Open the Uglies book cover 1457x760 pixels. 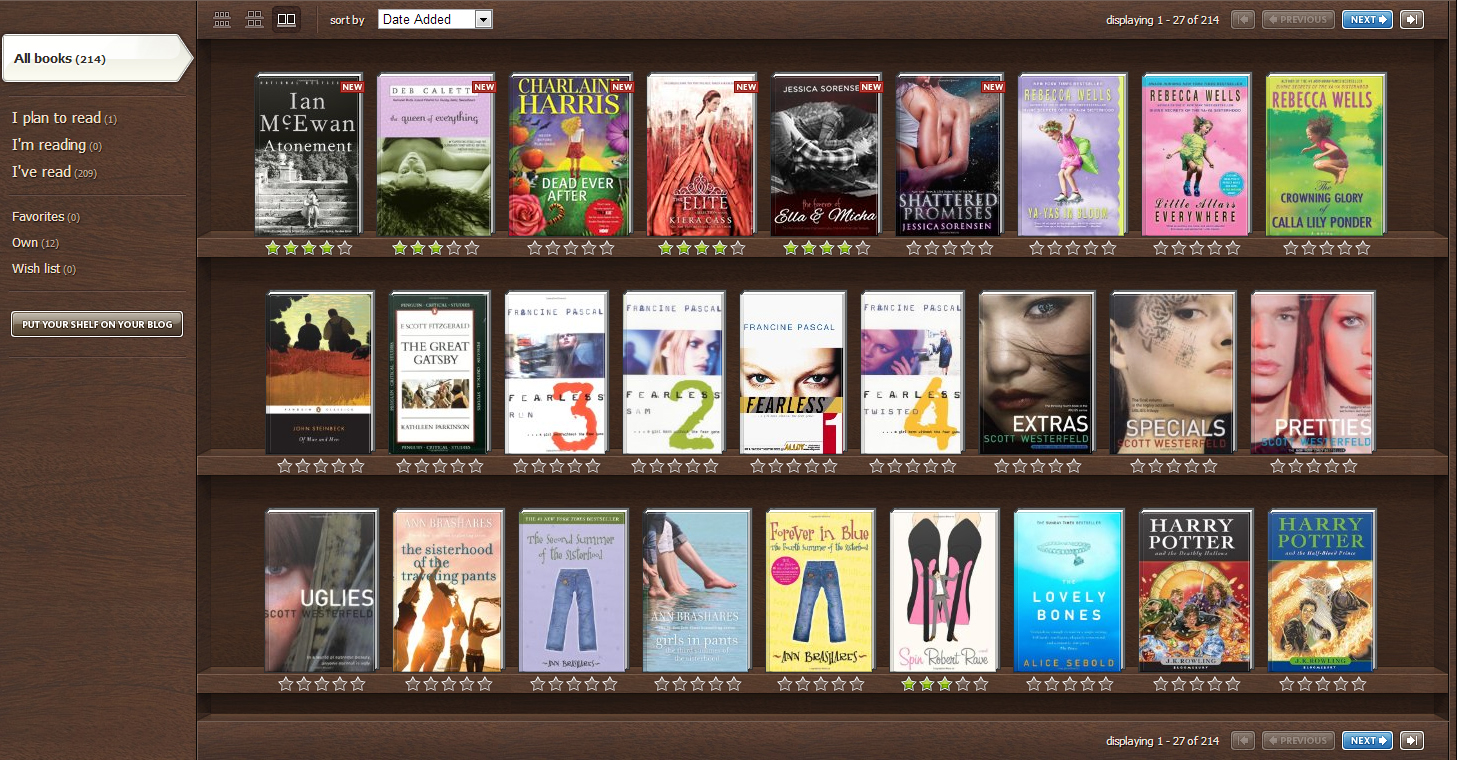coord(322,591)
